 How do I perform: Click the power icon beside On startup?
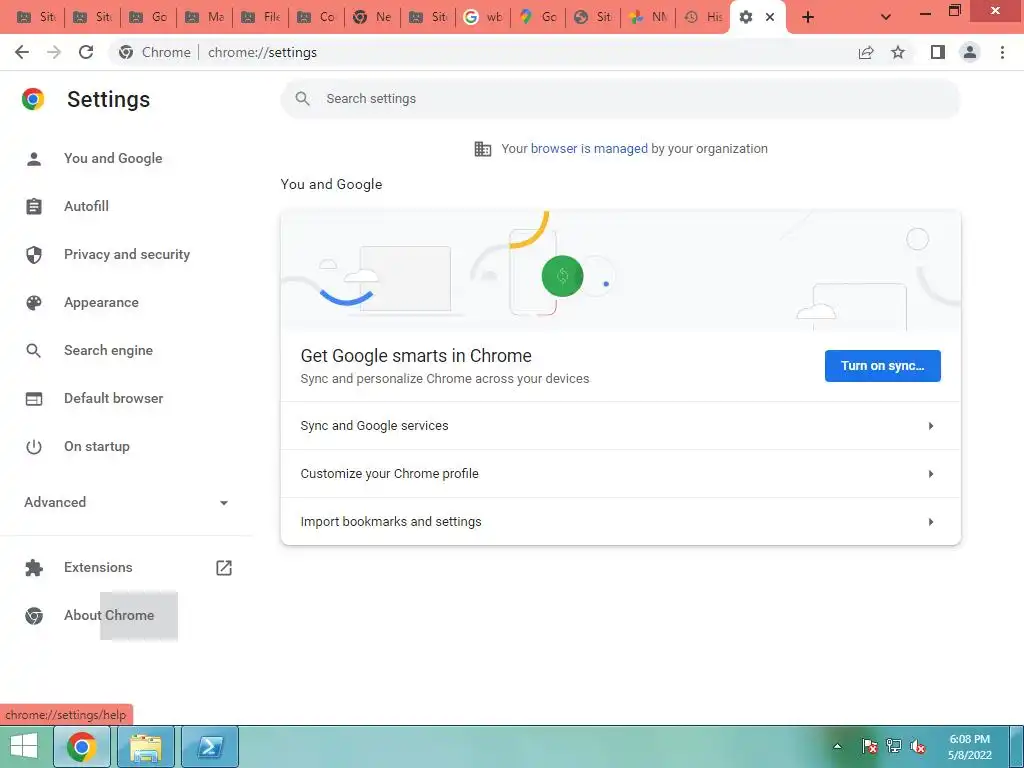coord(34,447)
